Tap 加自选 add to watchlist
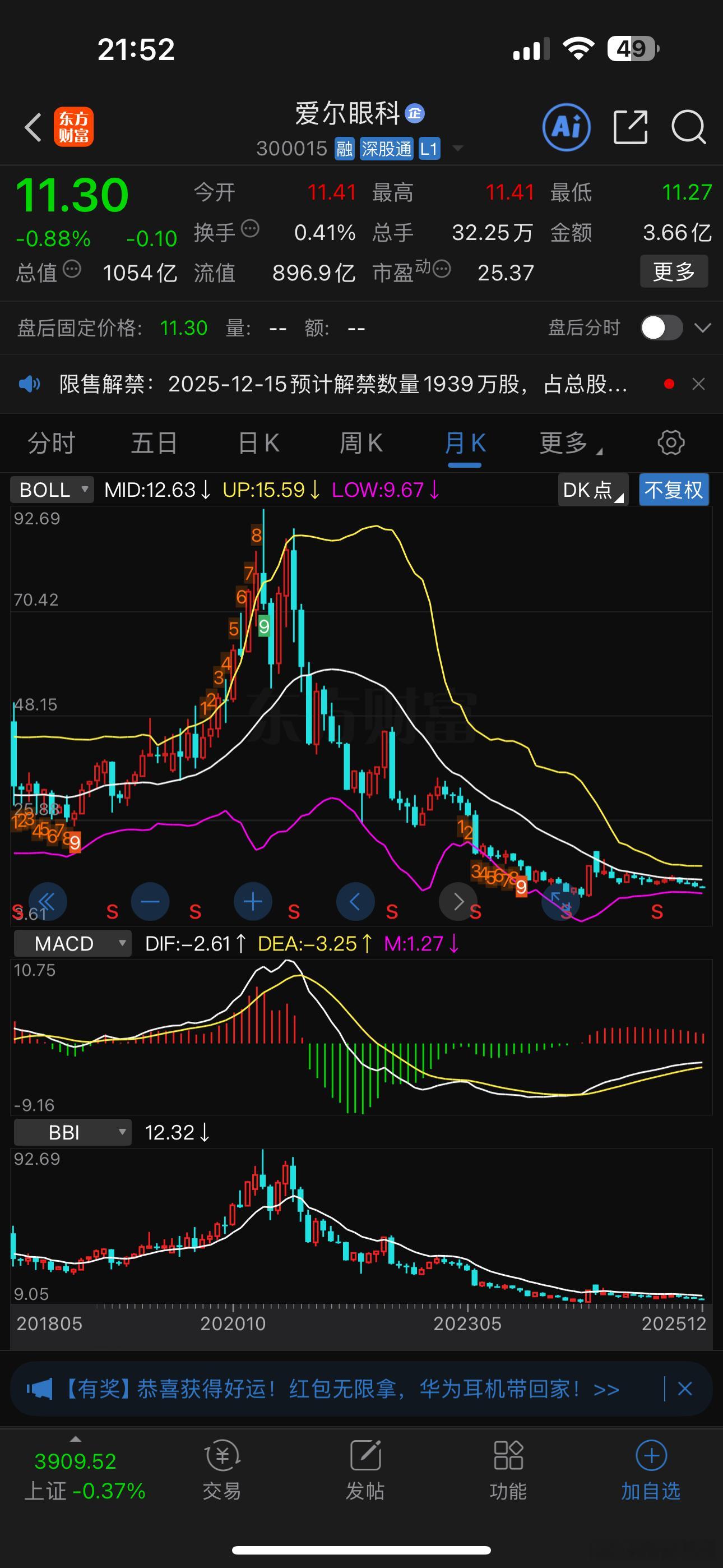This screenshot has width=723, height=1568. coord(651,1469)
